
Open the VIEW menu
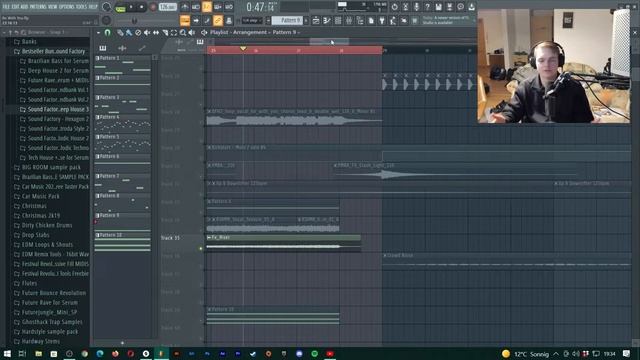[x=54, y=7]
